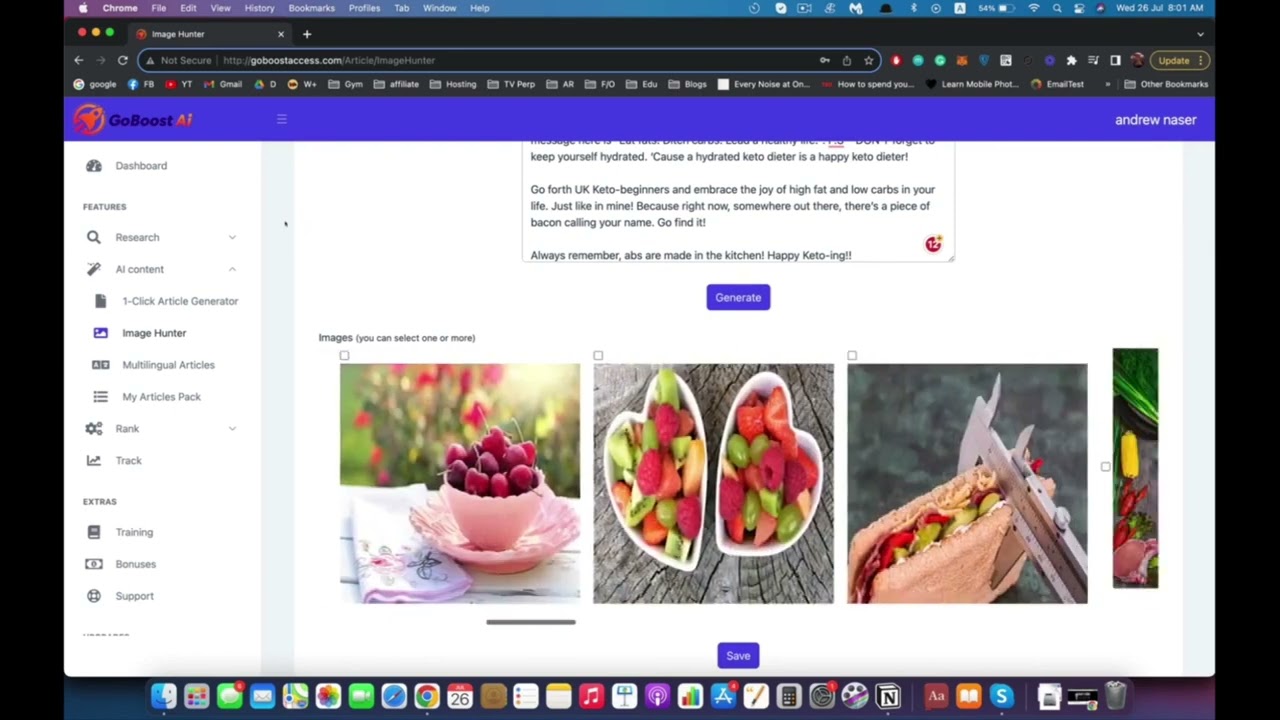Click the Chrome Update button
1280x720 pixels.
pyautogui.click(x=1179, y=60)
